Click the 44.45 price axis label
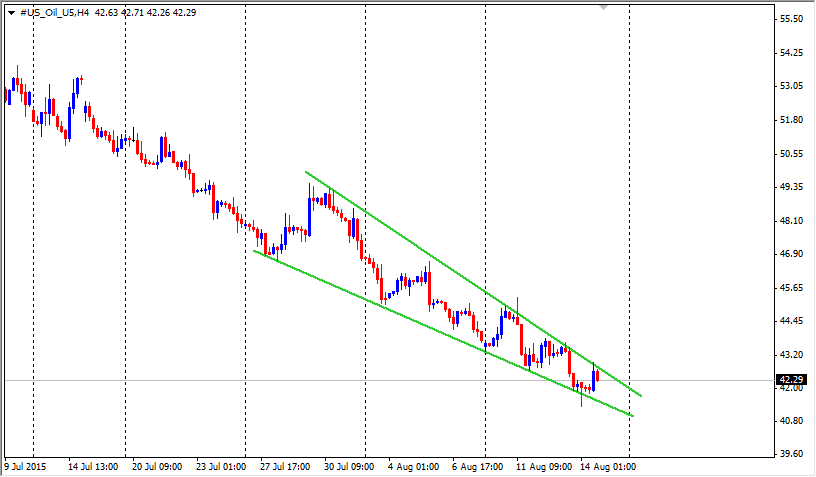816x477 pixels. click(x=792, y=321)
